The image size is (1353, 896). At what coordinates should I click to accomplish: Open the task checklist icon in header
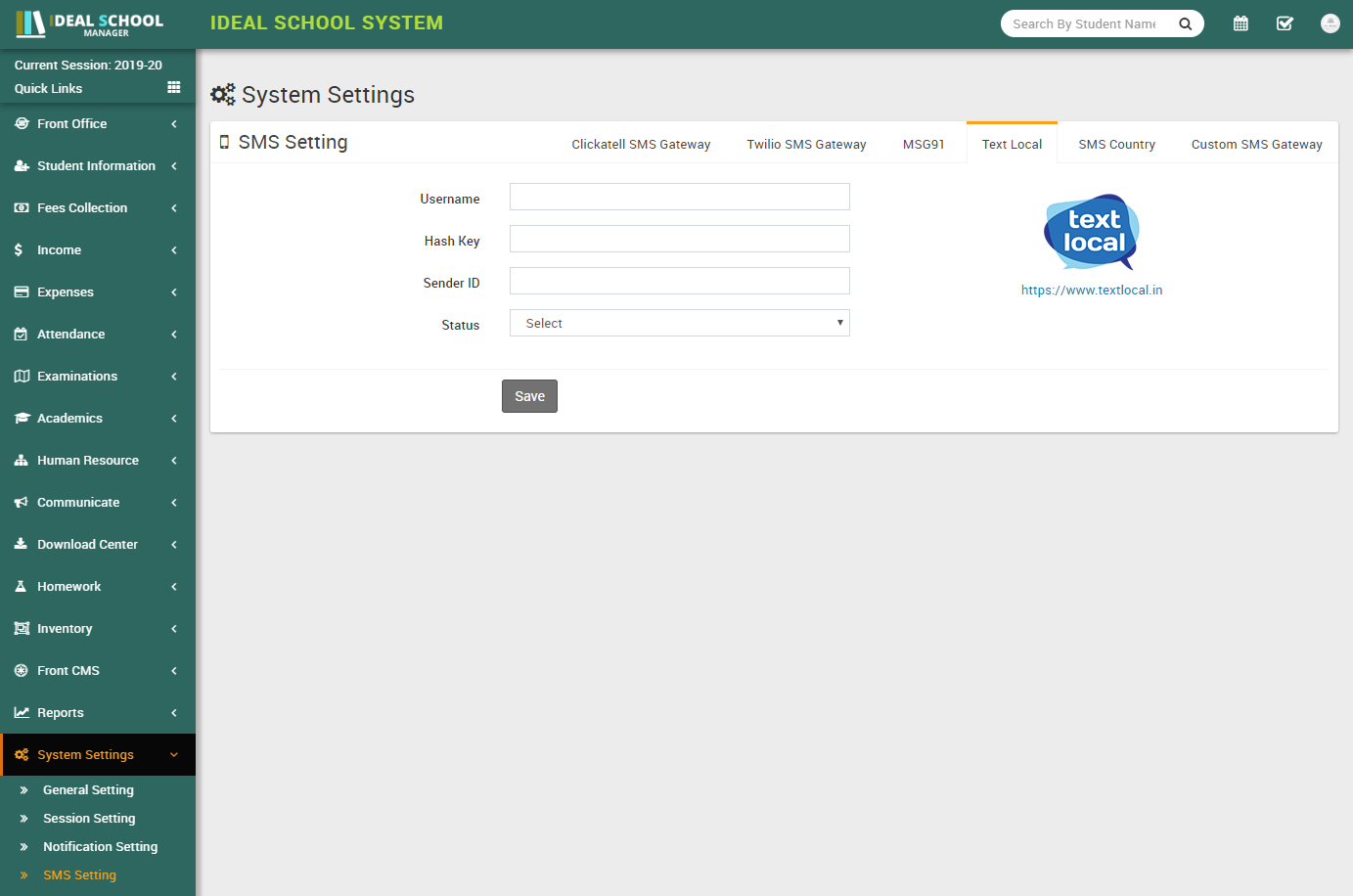(x=1285, y=23)
